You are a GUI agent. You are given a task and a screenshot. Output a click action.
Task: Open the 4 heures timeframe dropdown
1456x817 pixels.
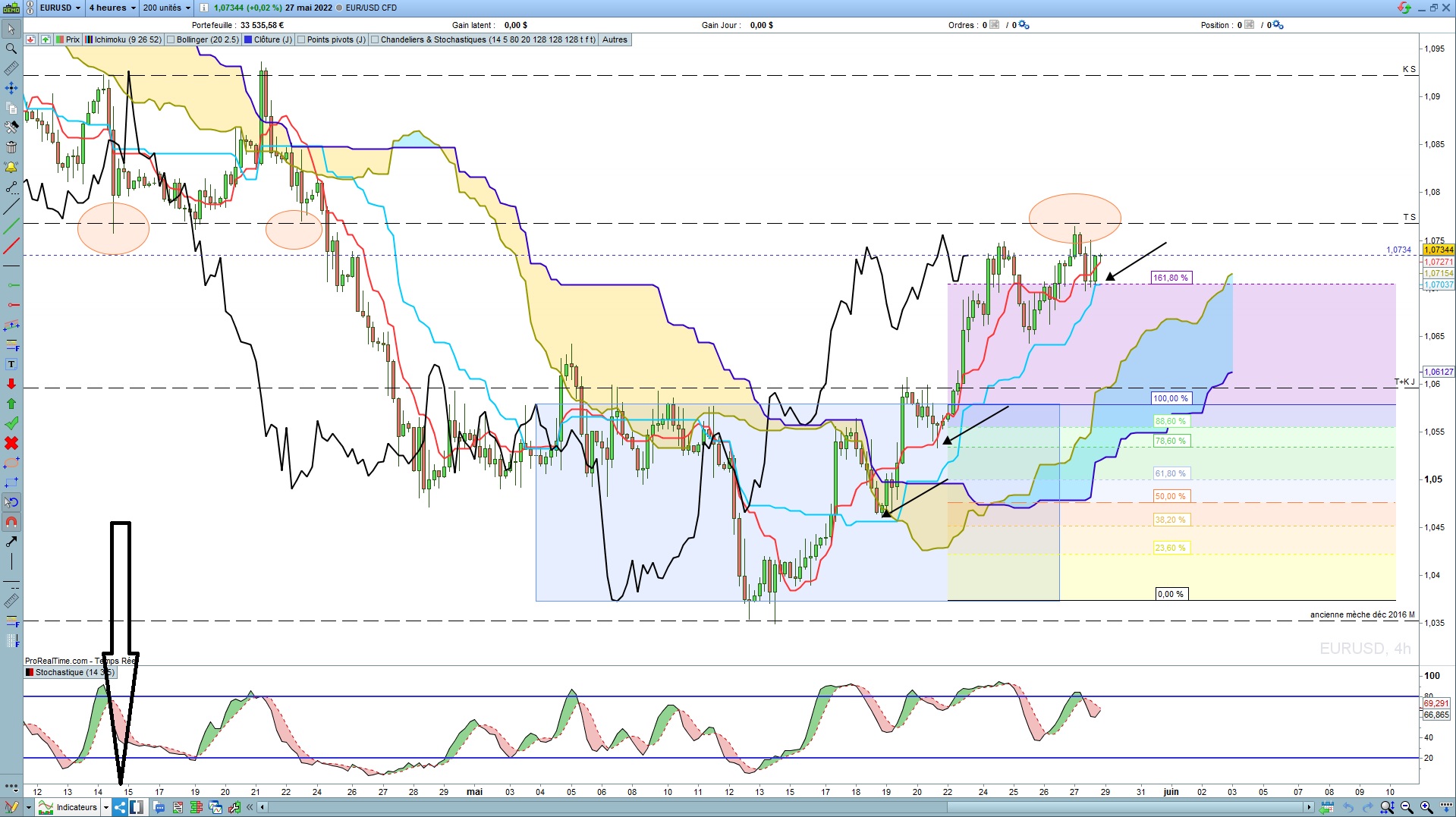pyautogui.click(x=112, y=8)
